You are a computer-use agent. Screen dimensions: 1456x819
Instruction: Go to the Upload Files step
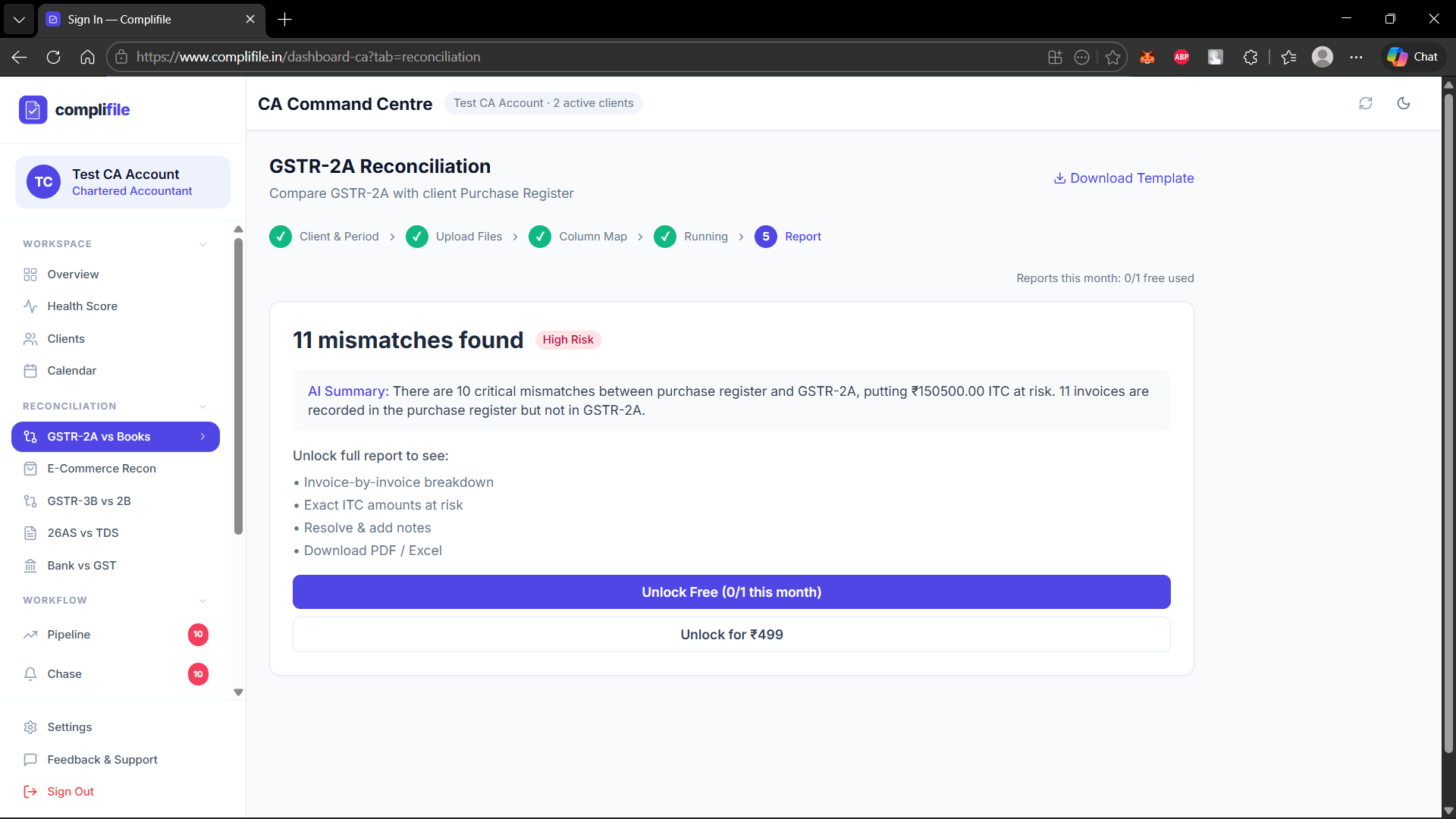click(x=454, y=237)
